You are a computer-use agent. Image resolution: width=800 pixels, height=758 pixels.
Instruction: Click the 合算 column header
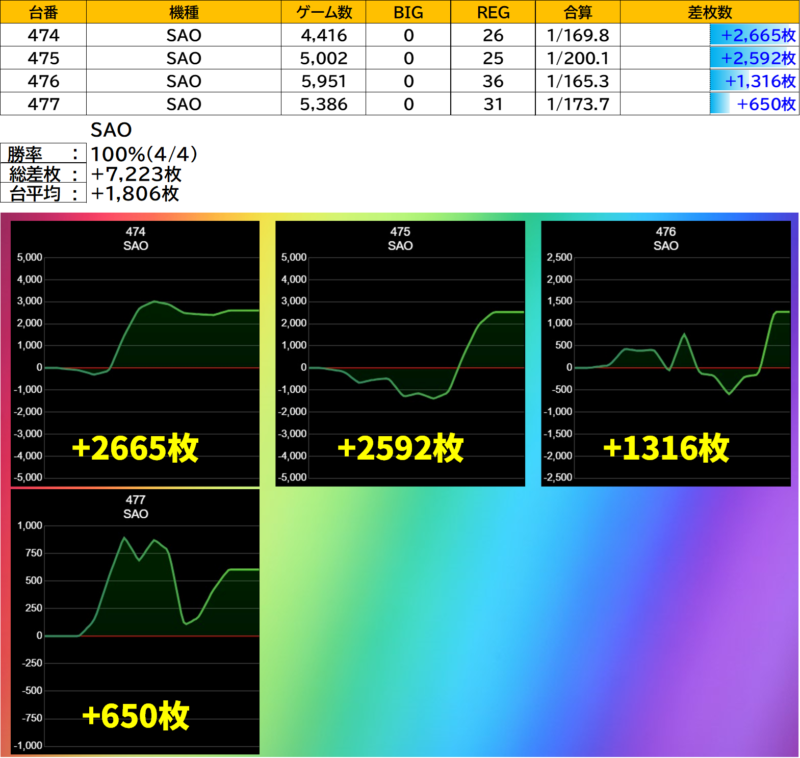pyautogui.click(x=578, y=12)
